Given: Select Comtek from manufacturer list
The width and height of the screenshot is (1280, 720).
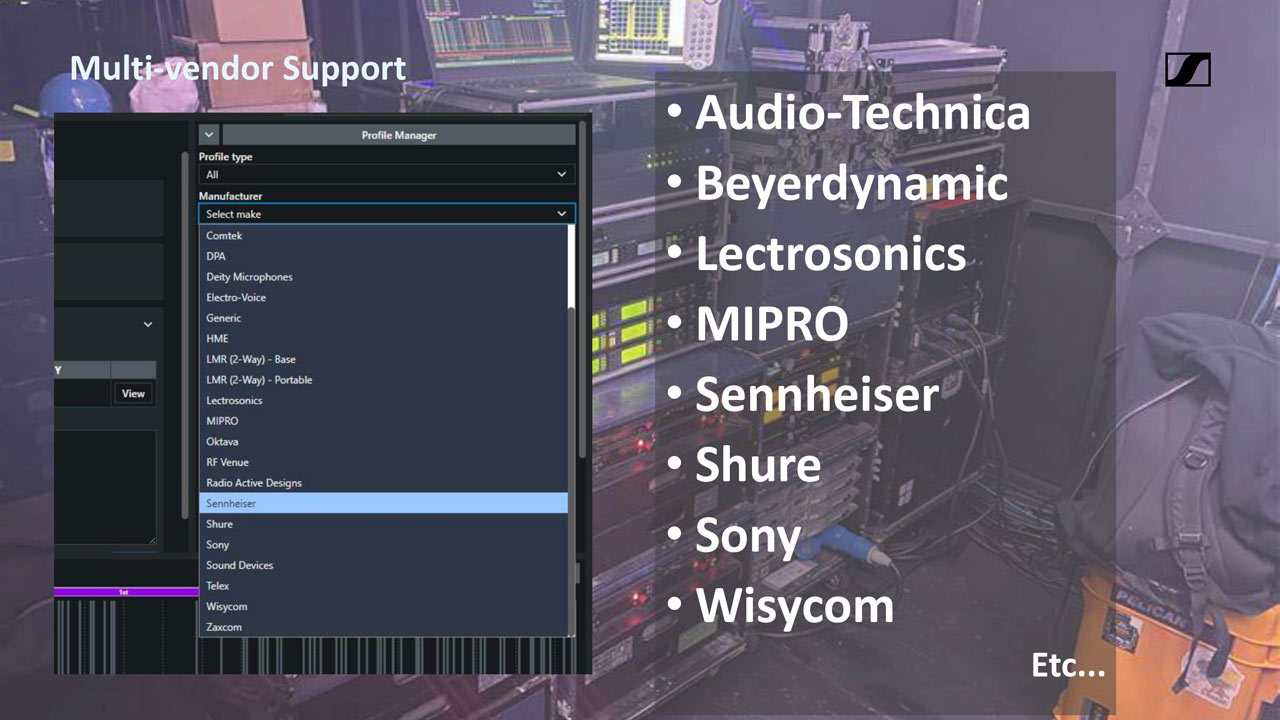Looking at the screenshot, I should 383,236.
